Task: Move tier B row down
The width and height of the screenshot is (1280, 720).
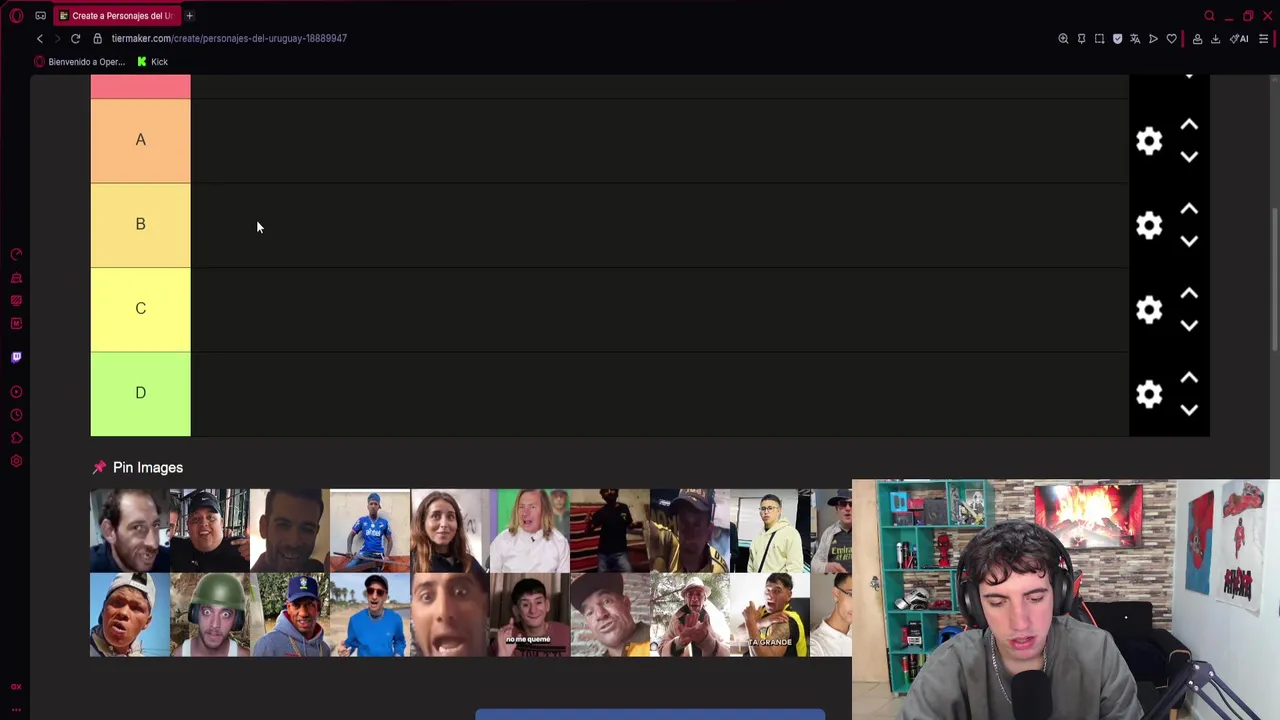Action: [1189, 241]
